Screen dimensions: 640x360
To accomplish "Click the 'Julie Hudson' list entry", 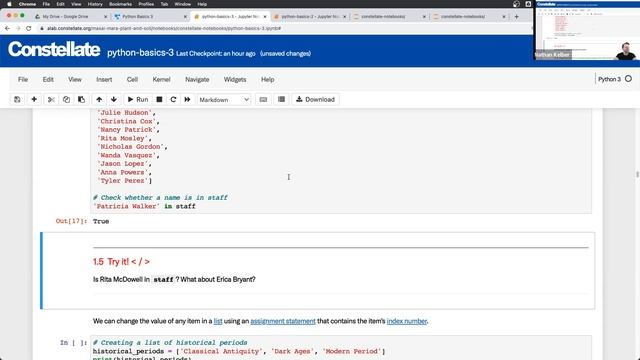I will [x=126, y=112].
